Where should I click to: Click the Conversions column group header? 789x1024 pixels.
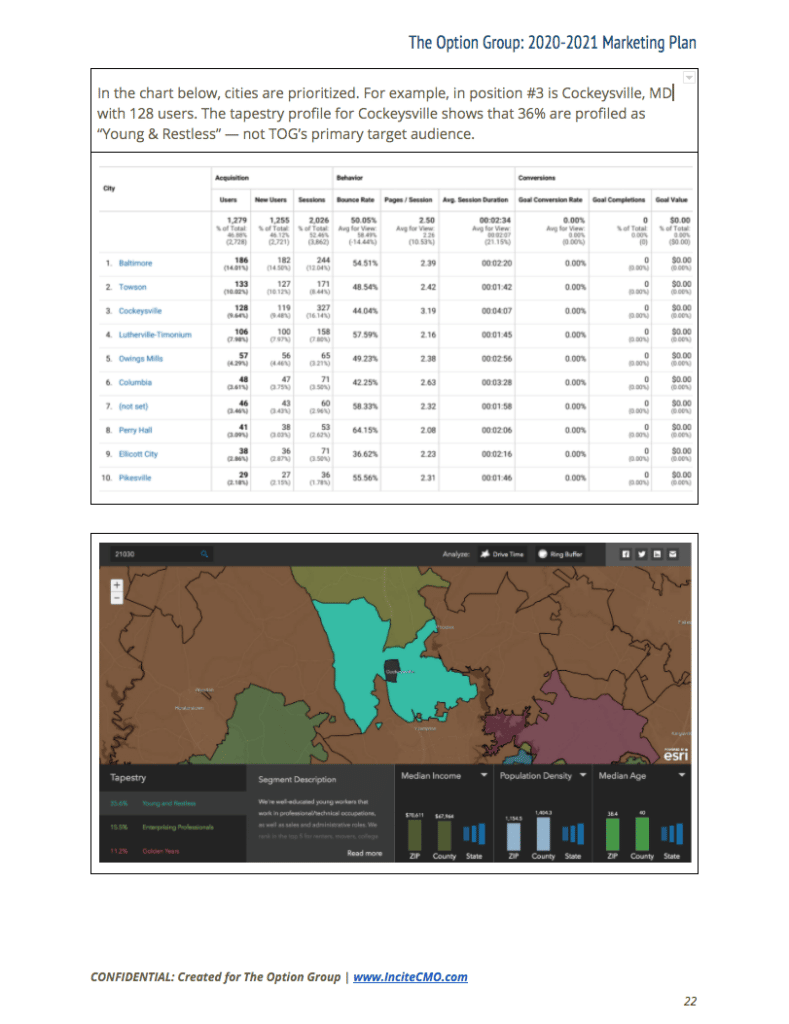pos(537,178)
